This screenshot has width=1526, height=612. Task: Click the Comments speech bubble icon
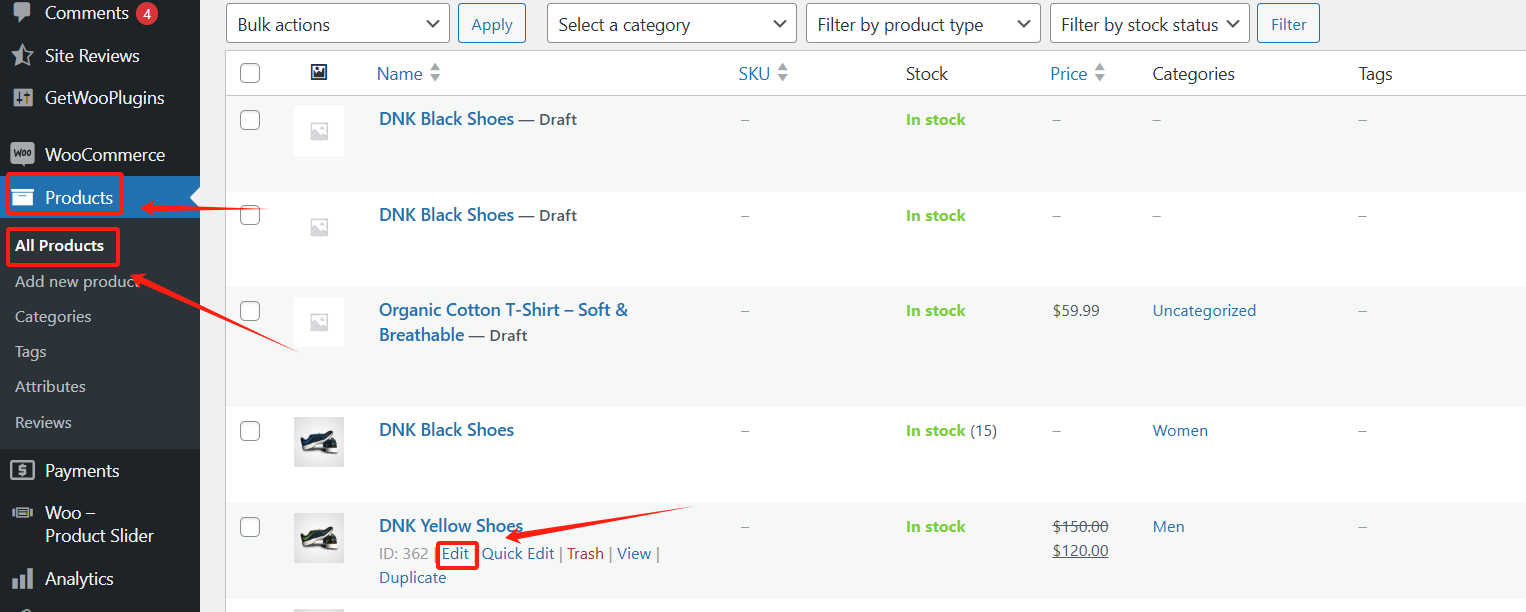click(x=22, y=13)
